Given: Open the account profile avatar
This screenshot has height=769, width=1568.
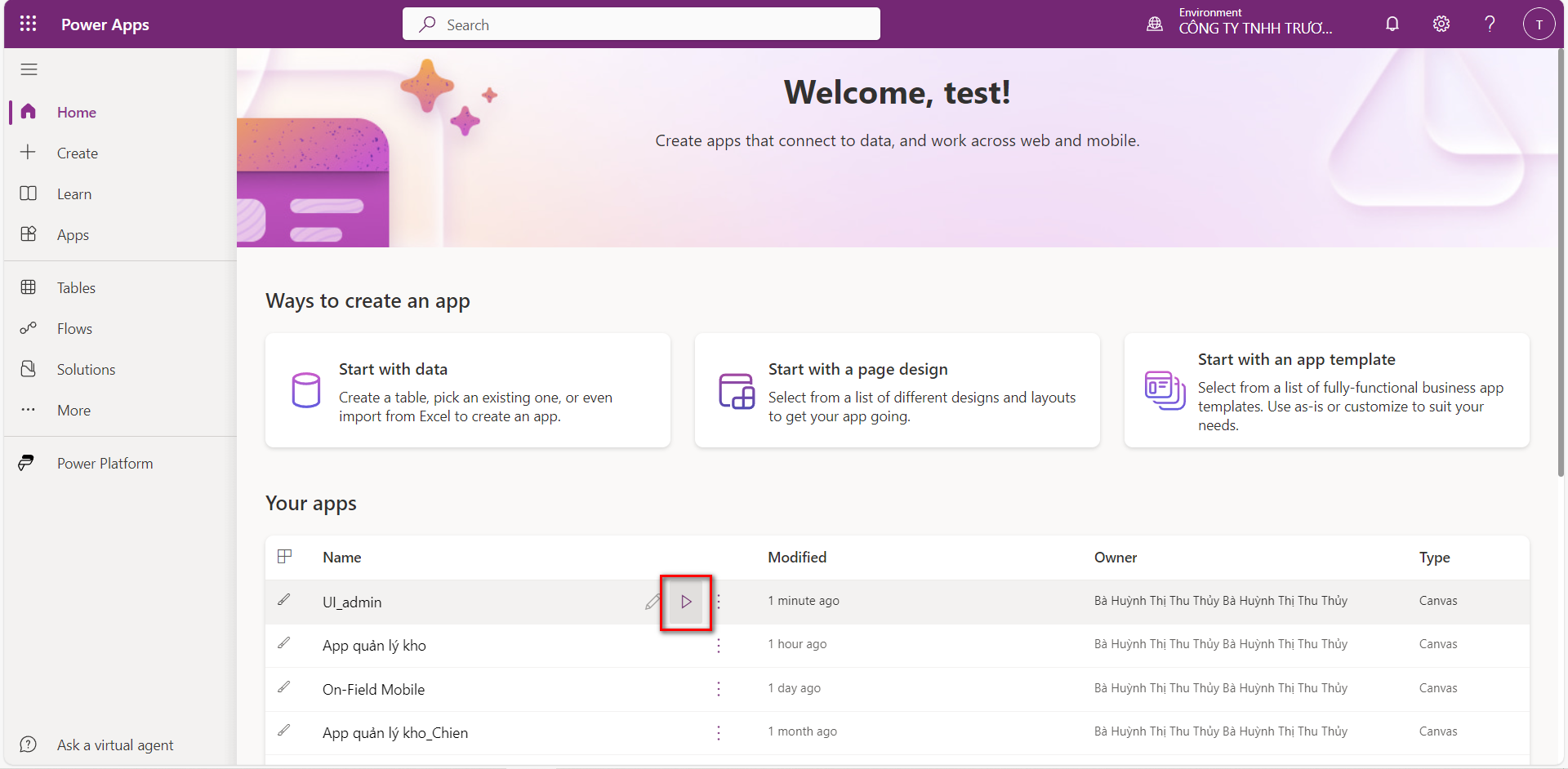Looking at the screenshot, I should (1539, 24).
